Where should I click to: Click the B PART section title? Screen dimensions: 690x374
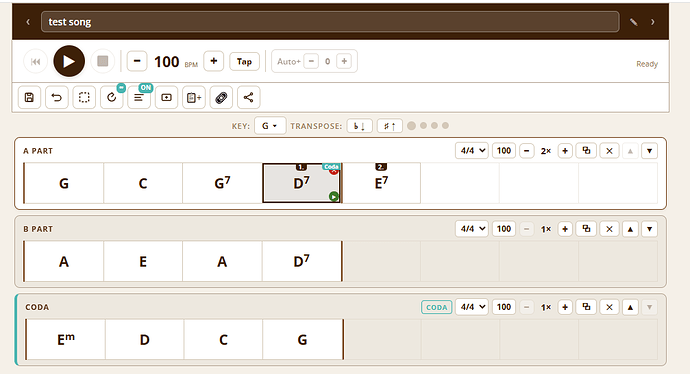point(38,229)
